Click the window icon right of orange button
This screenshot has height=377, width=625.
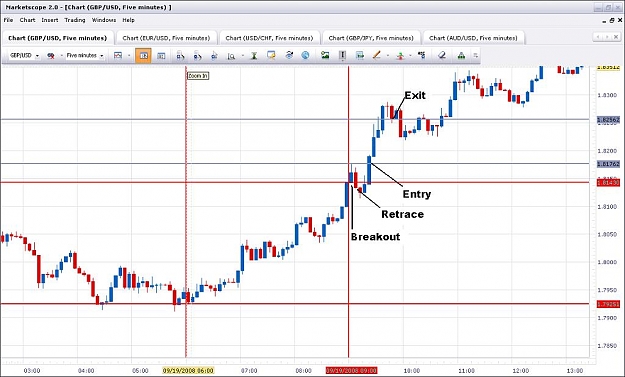161,56
